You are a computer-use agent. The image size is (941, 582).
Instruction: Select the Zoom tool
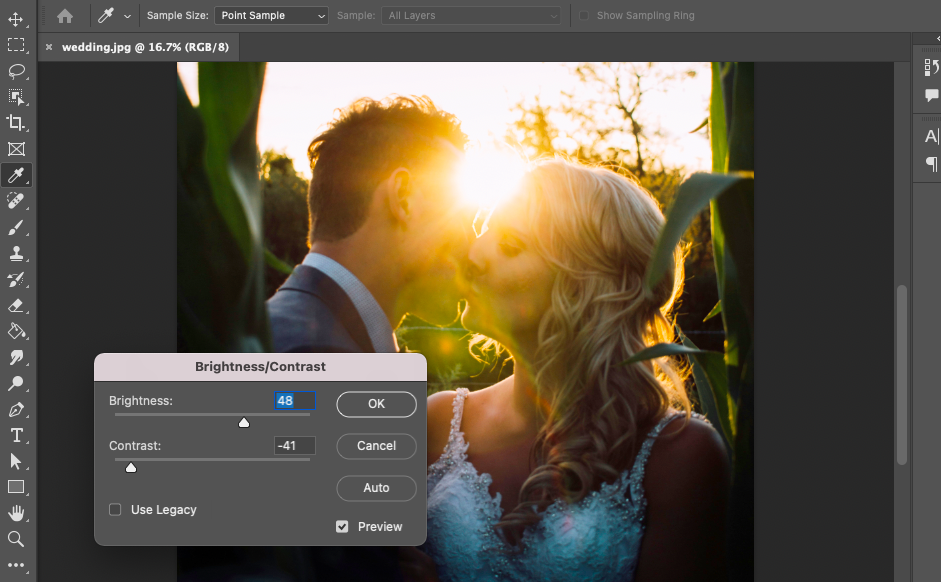[x=16, y=539]
